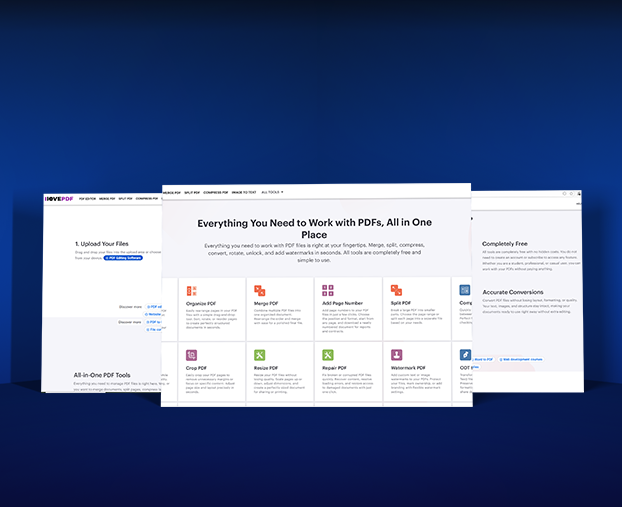Viewport: 622px width, 507px height.
Task: Open SPLIT PDF in left window navigation
Action: tap(125, 199)
